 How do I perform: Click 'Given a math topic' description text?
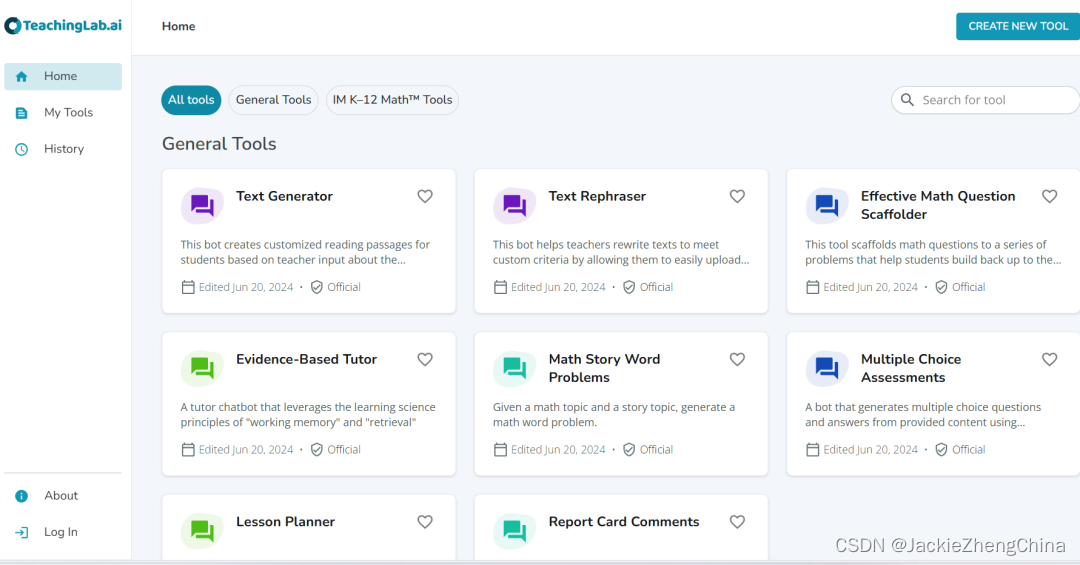tap(614, 415)
